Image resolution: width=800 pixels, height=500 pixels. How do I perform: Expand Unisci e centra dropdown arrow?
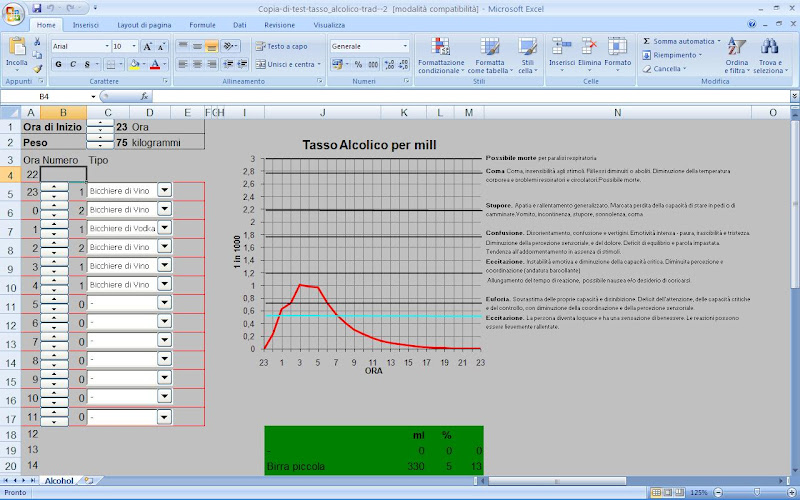point(319,64)
